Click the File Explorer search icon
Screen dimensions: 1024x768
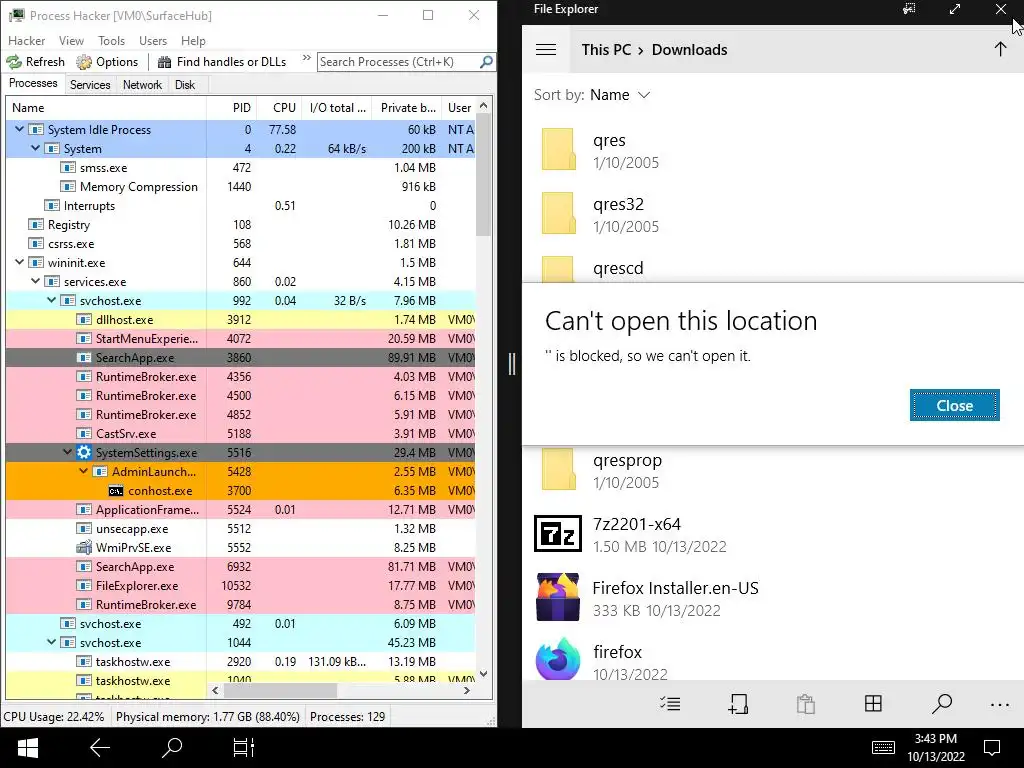(941, 703)
